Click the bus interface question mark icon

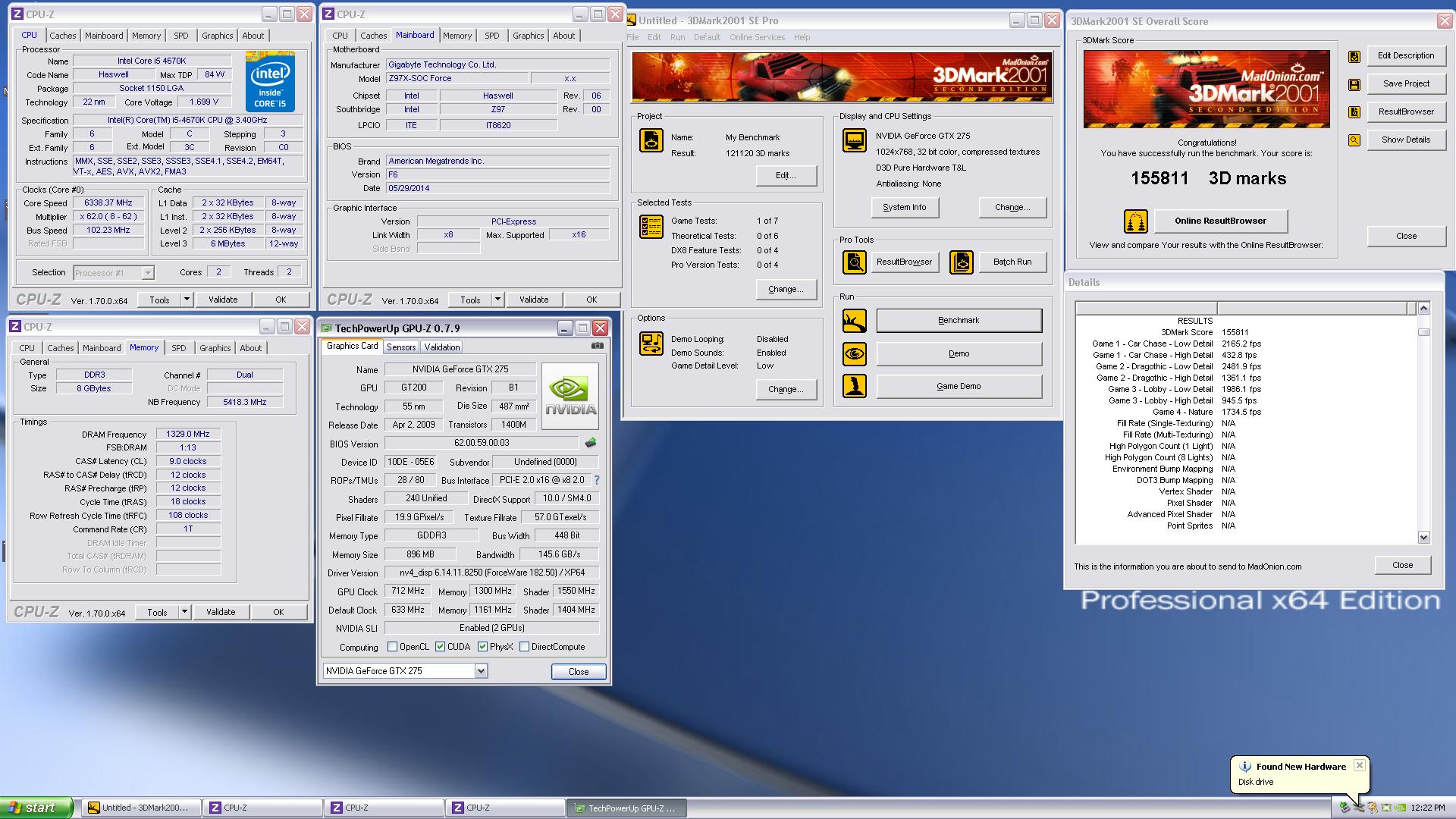pyautogui.click(x=596, y=480)
